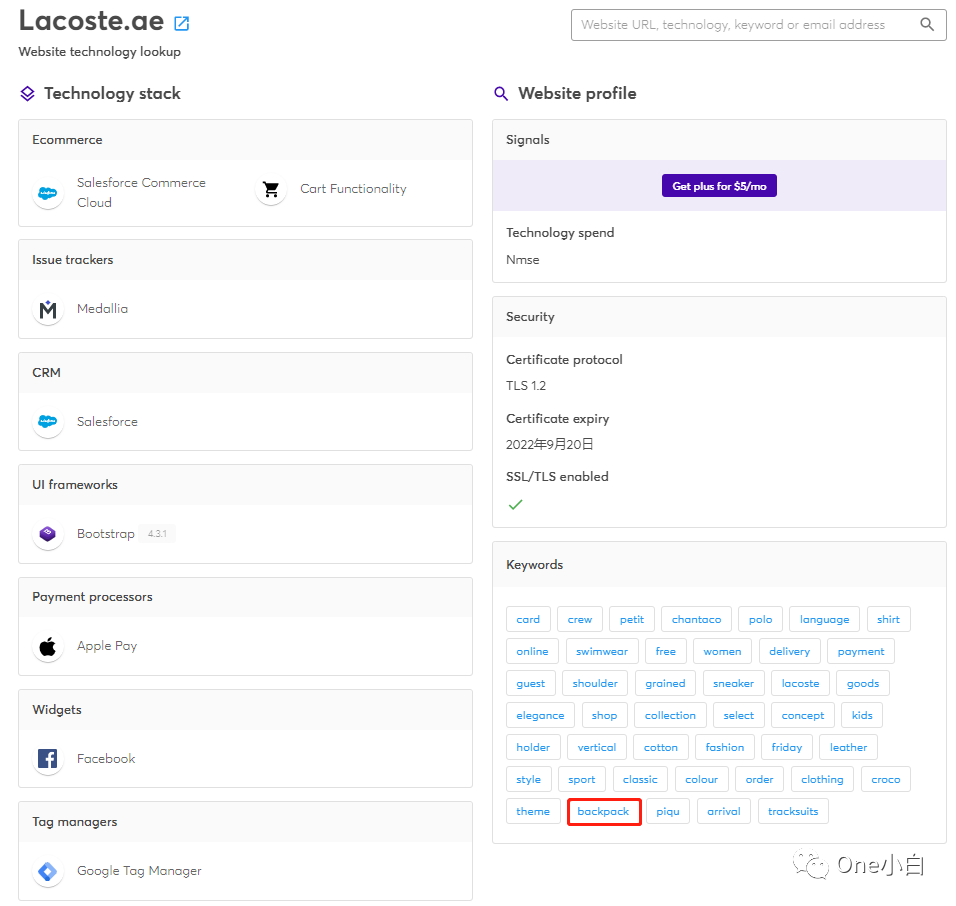The image size is (956, 906).
Task: Select the 'petit' keyword tag
Action: (632, 619)
